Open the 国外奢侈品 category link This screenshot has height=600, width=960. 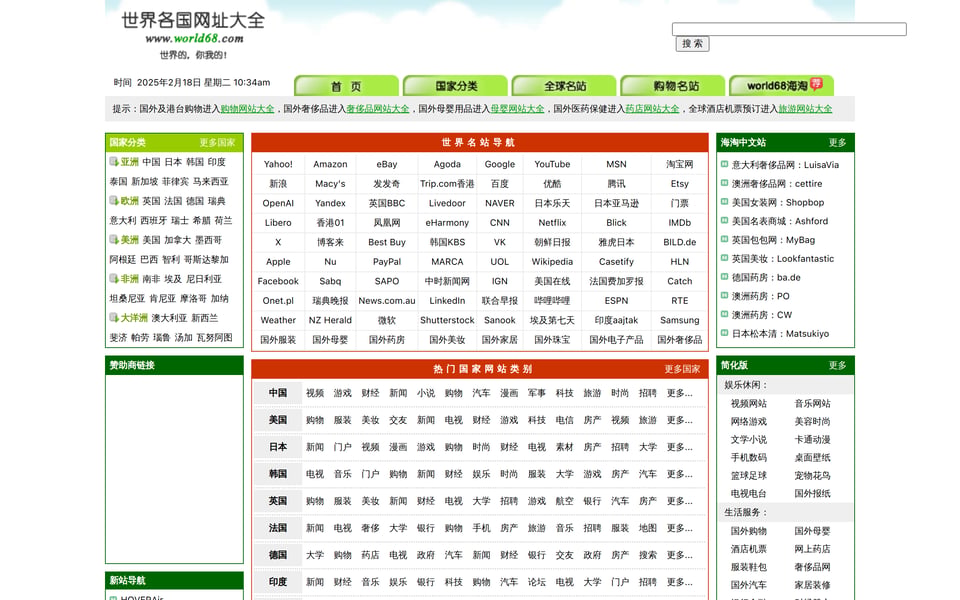pos(680,339)
